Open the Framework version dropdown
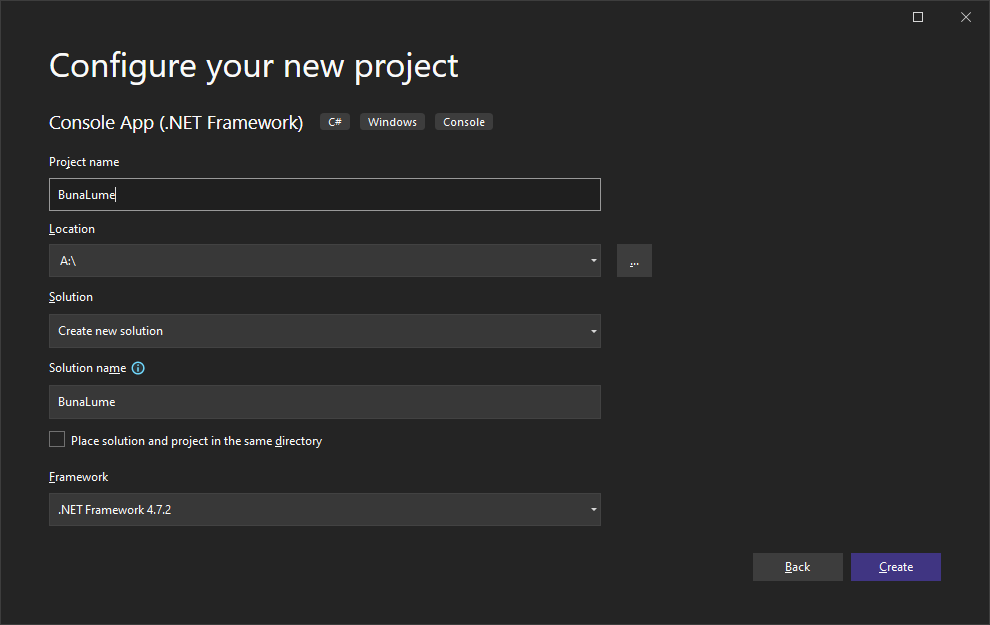The width and height of the screenshot is (990, 625). point(324,509)
